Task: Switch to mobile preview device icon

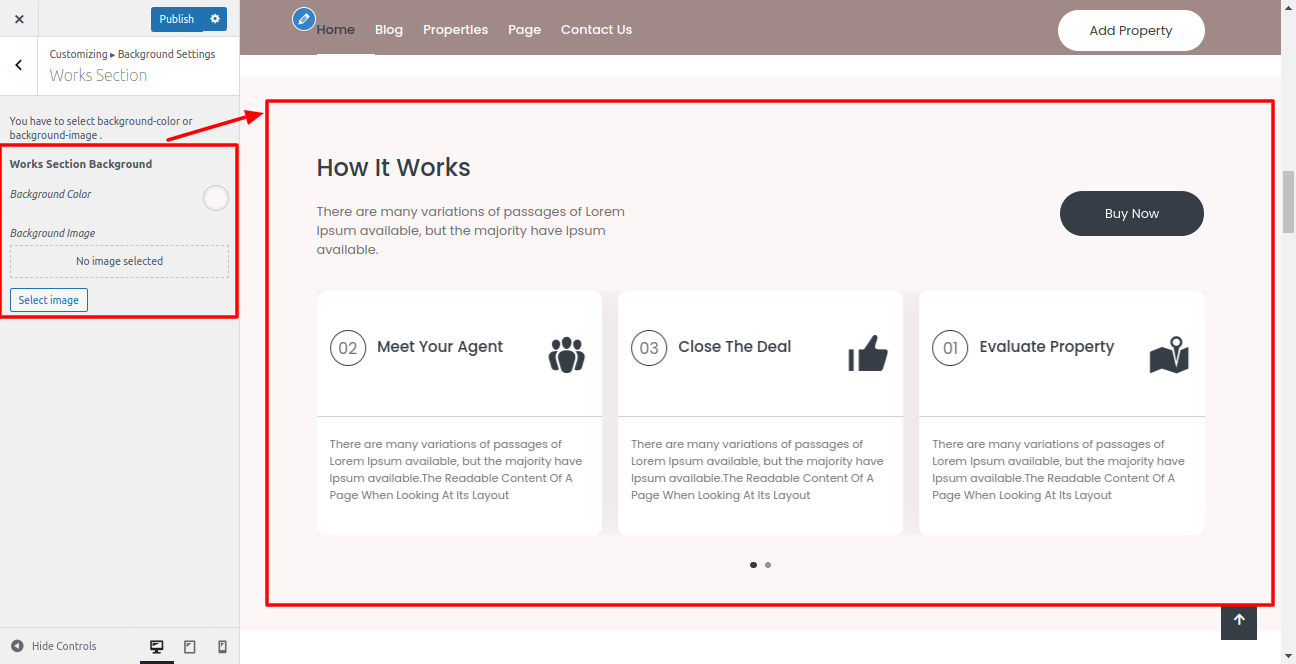Action: click(222, 647)
